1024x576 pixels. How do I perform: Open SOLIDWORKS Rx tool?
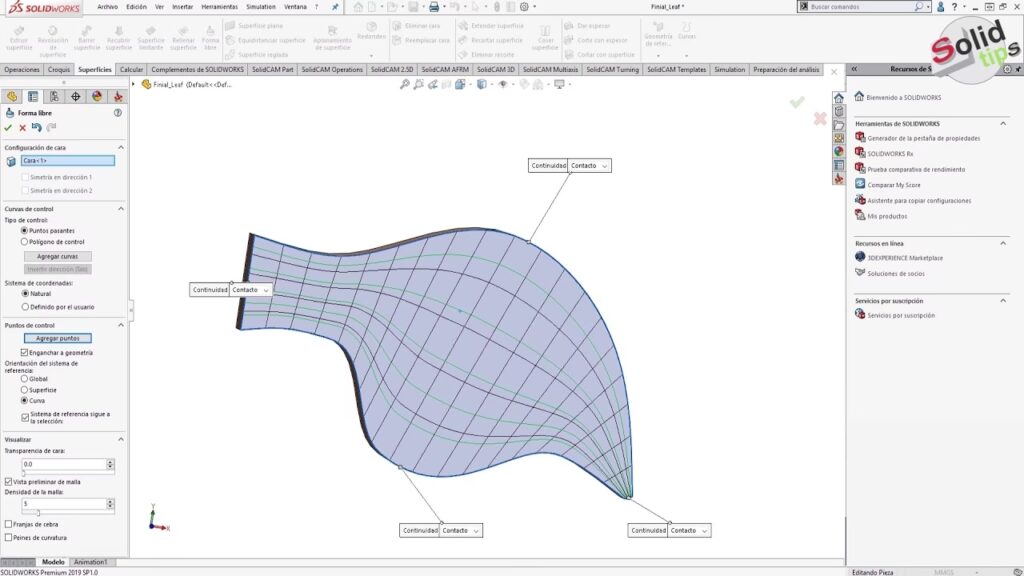890,154
